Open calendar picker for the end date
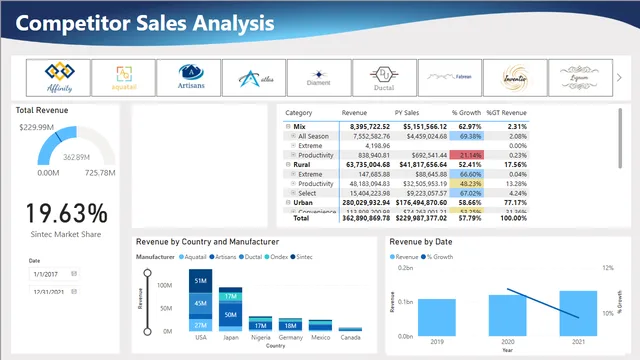Image resolution: width=640 pixels, height=360 pixels. (x=74, y=291)
